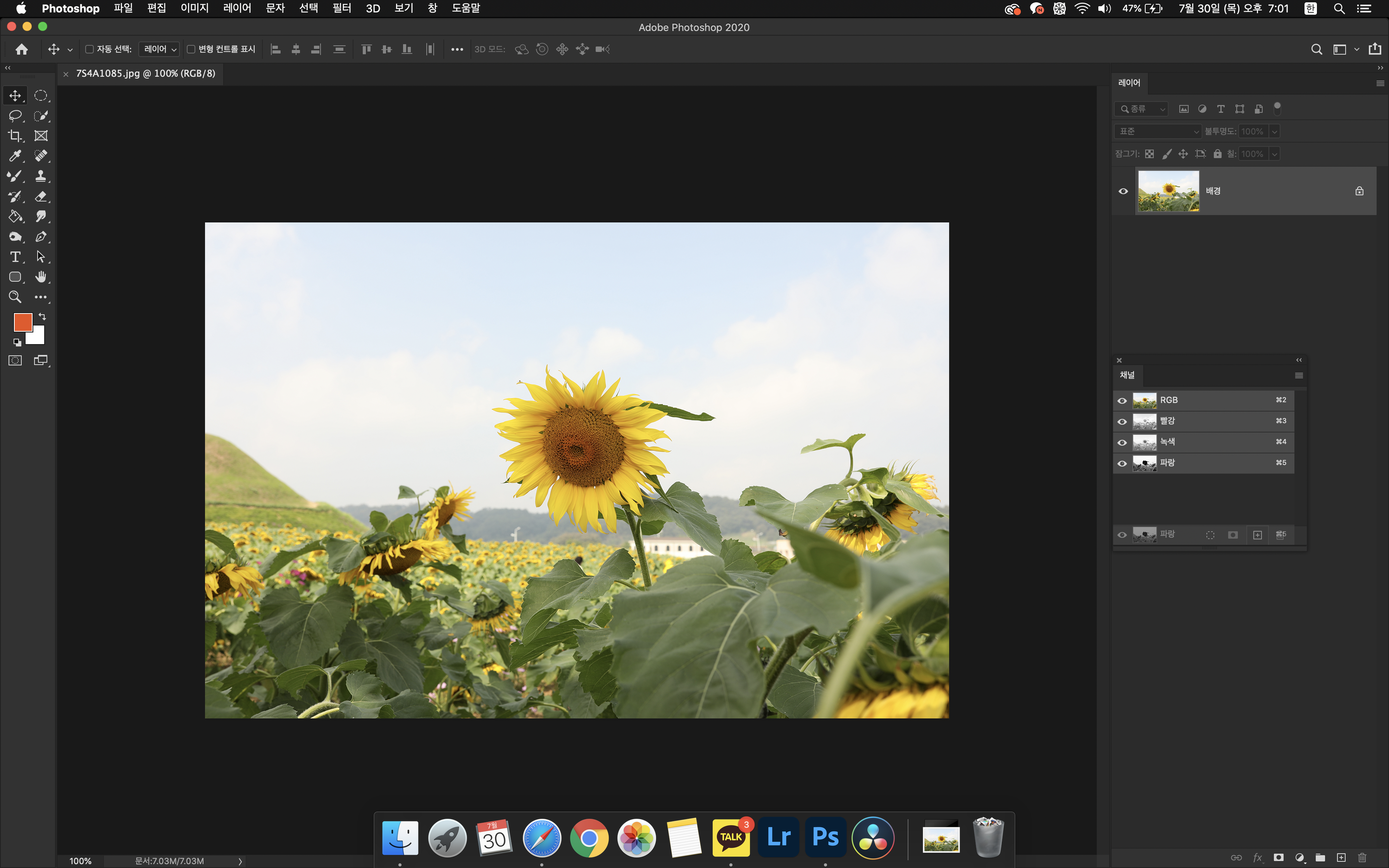Enable the 변형 컨트롤 표시 checkbox
This screenshot has width=1389, height=868.
click(x=191, y=49)
